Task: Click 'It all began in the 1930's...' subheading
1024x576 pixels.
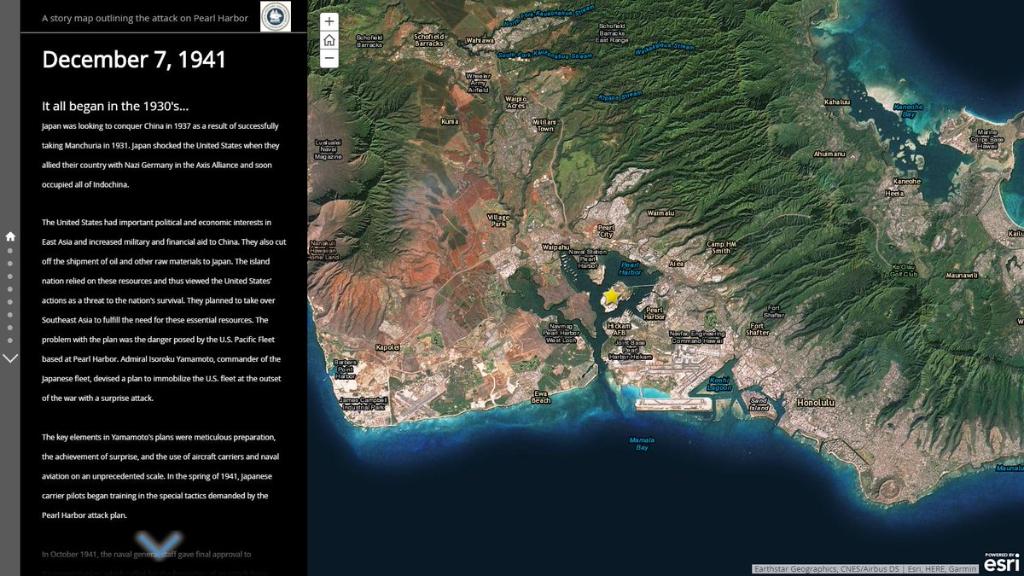Action: coord(115,106)
